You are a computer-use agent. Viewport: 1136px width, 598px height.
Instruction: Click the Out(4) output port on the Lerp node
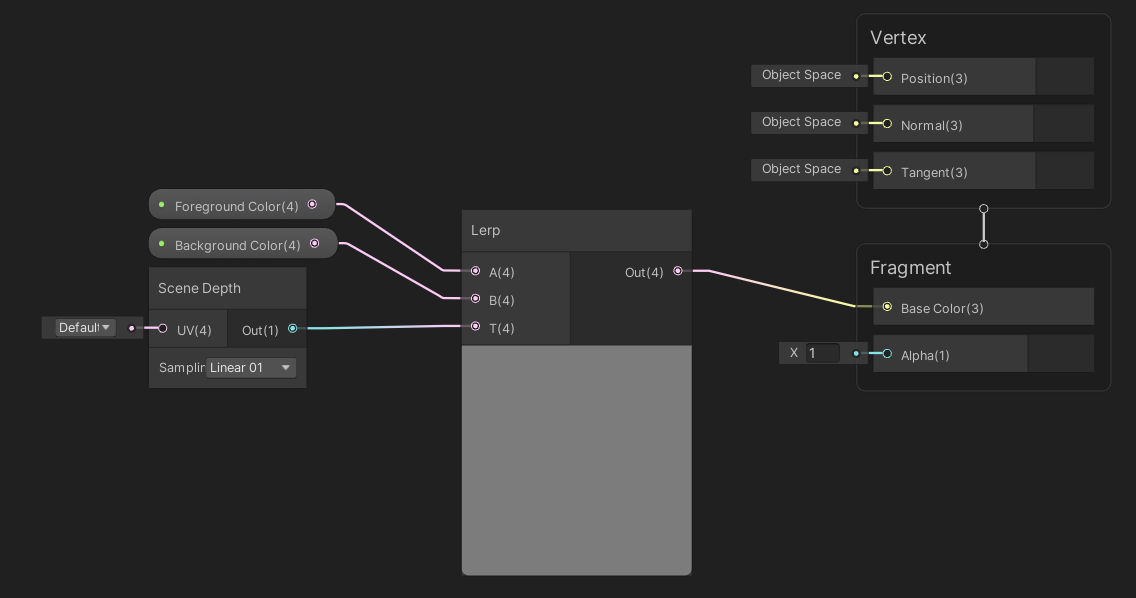(x=678, y=270)
